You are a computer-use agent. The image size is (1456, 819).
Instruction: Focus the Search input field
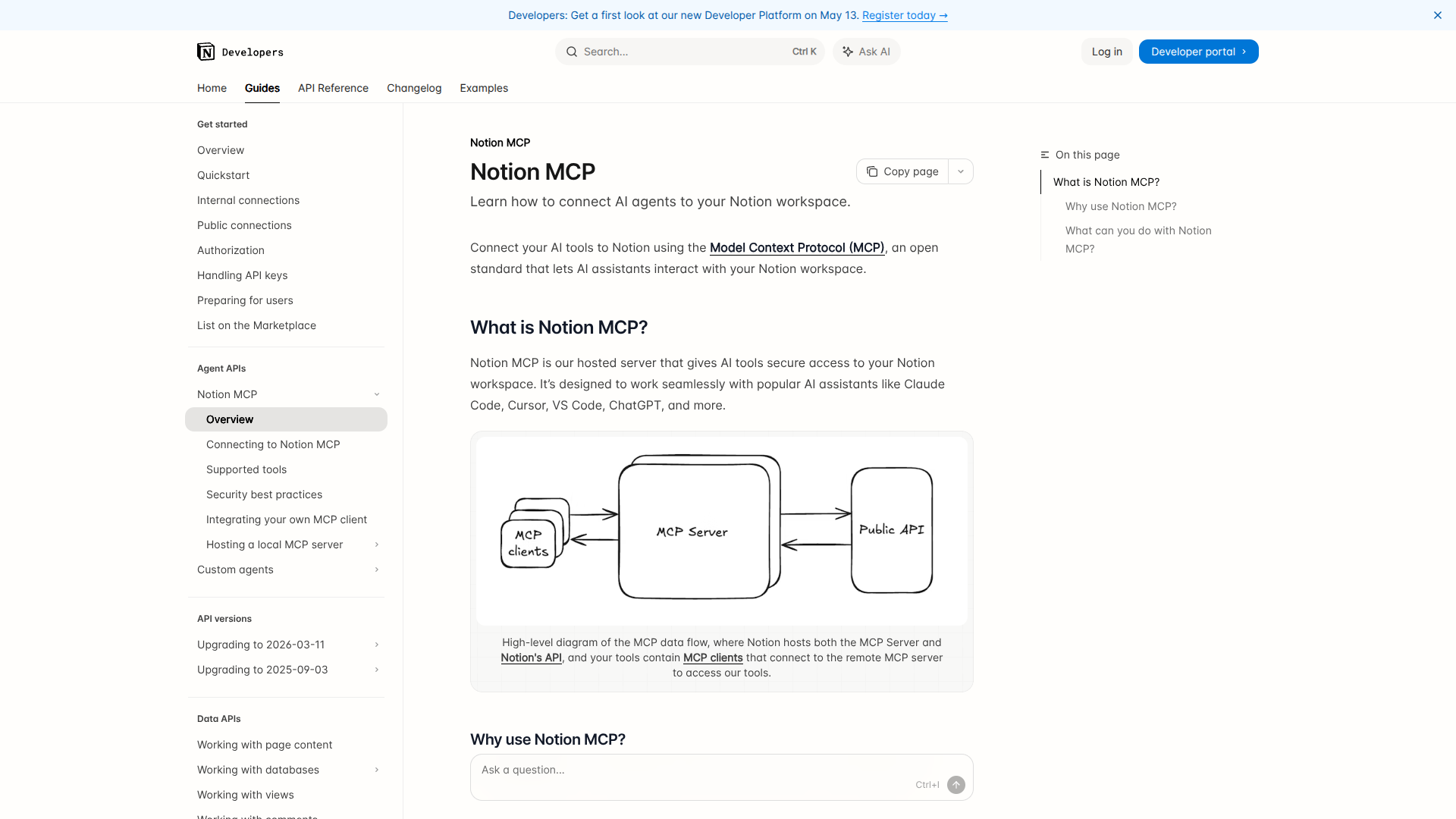point(689,52)
